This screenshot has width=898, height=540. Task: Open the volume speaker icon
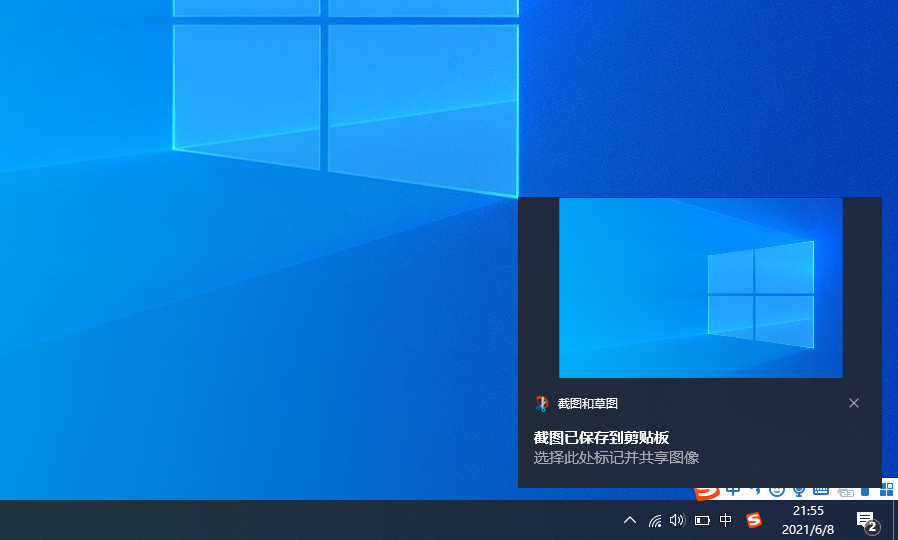point(678,520)
